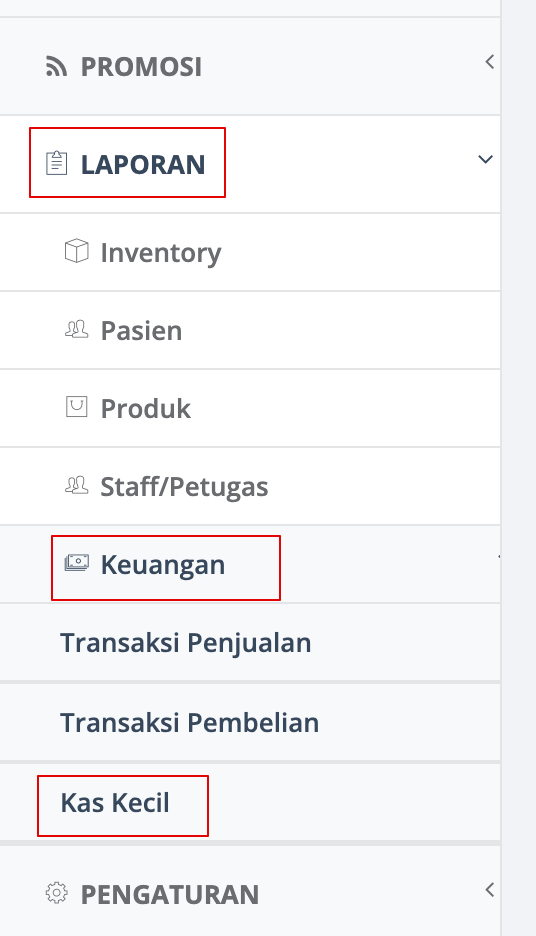Viewport: 536px width, 936px height.
Task: Open Transaksi Pembelian report link
Action: coord(250,722)
